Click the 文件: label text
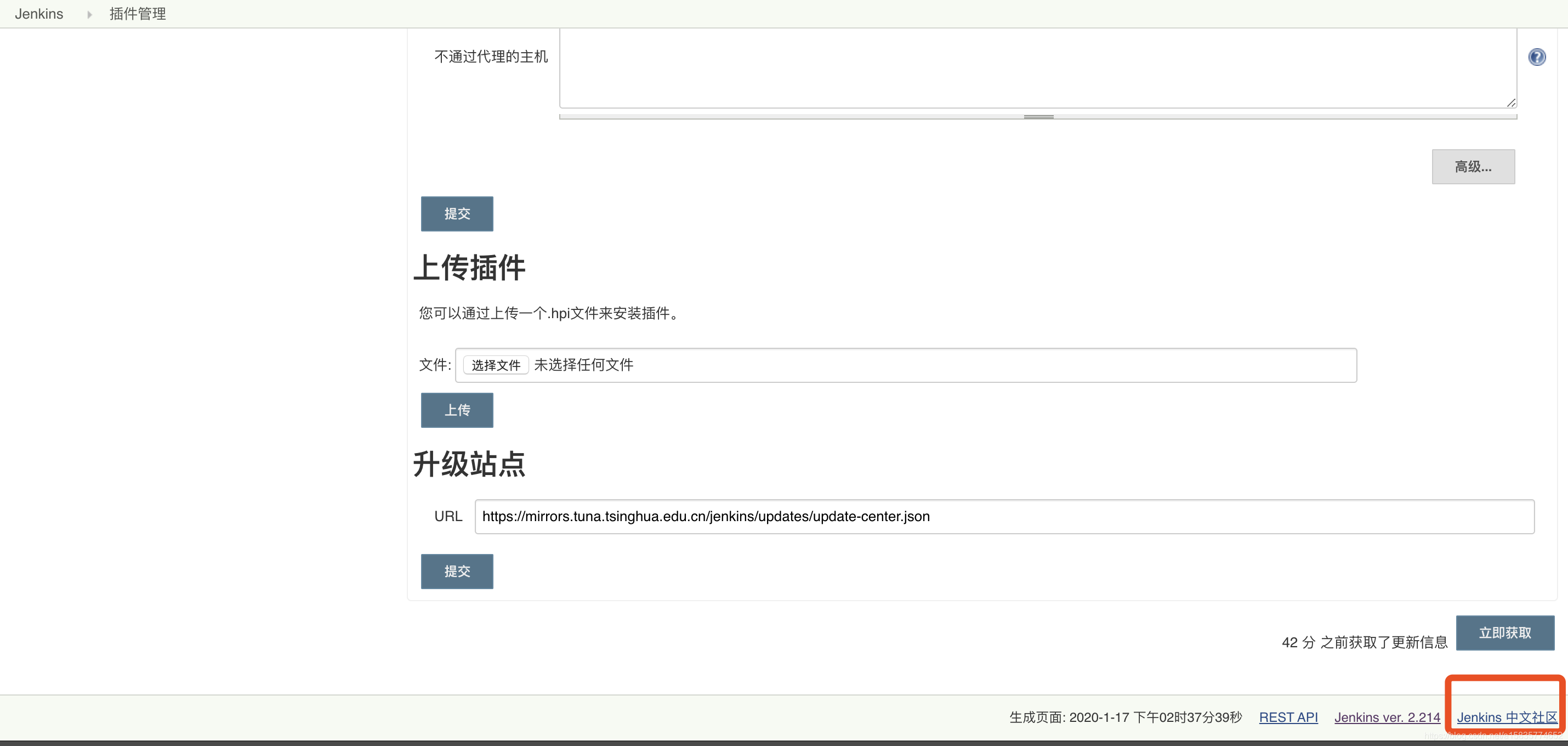This screenshot has height=746, width=1568. (435, 365)
